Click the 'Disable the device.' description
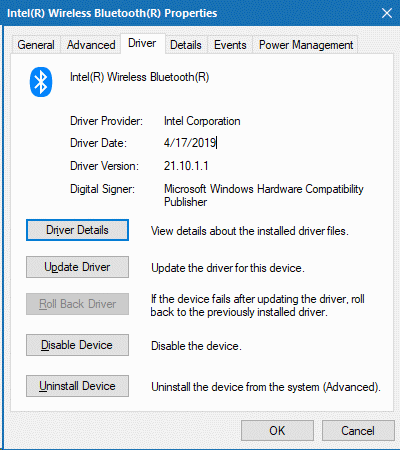 click(196, 346)
